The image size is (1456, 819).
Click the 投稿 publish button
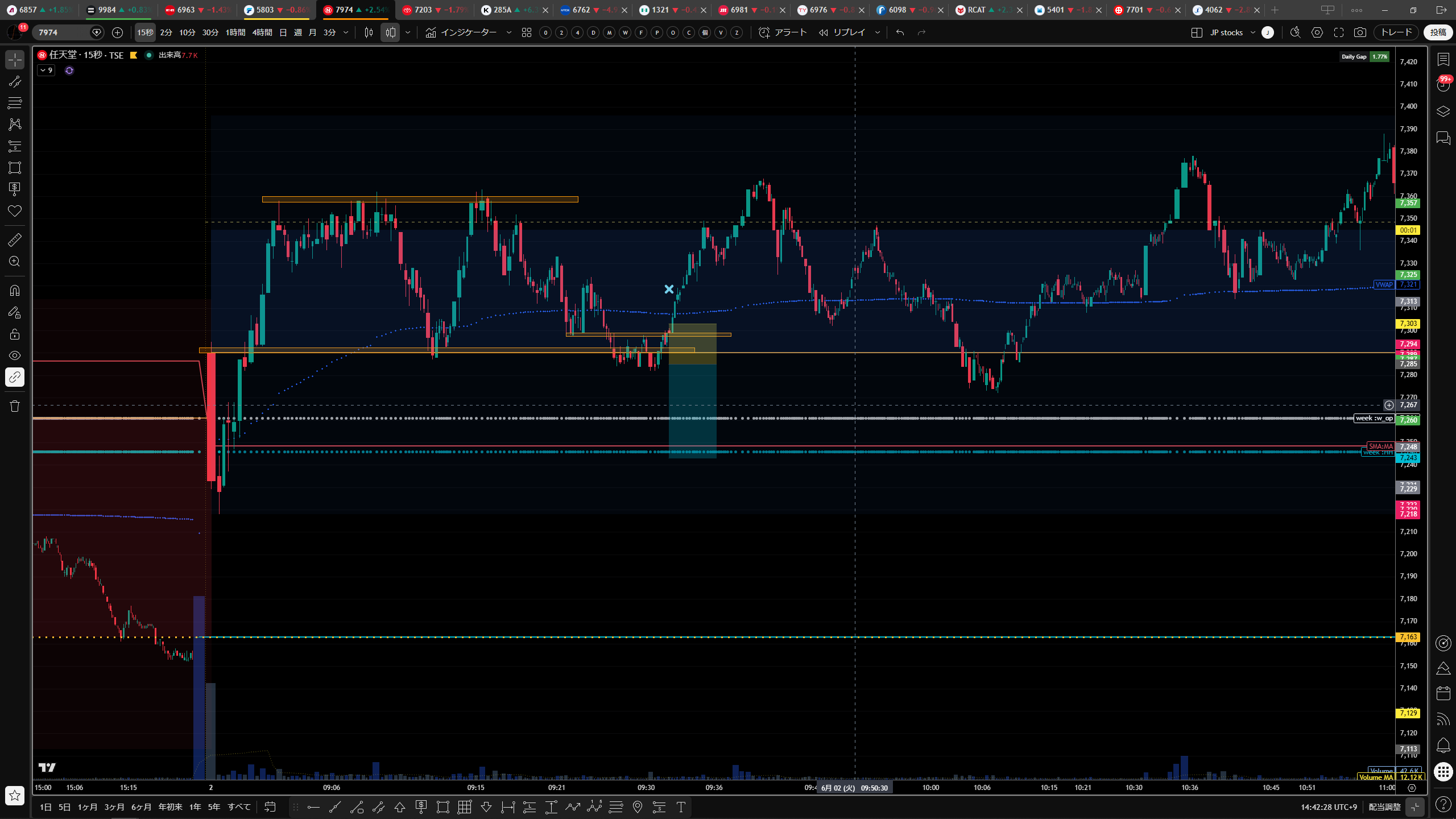(1438, 32)
